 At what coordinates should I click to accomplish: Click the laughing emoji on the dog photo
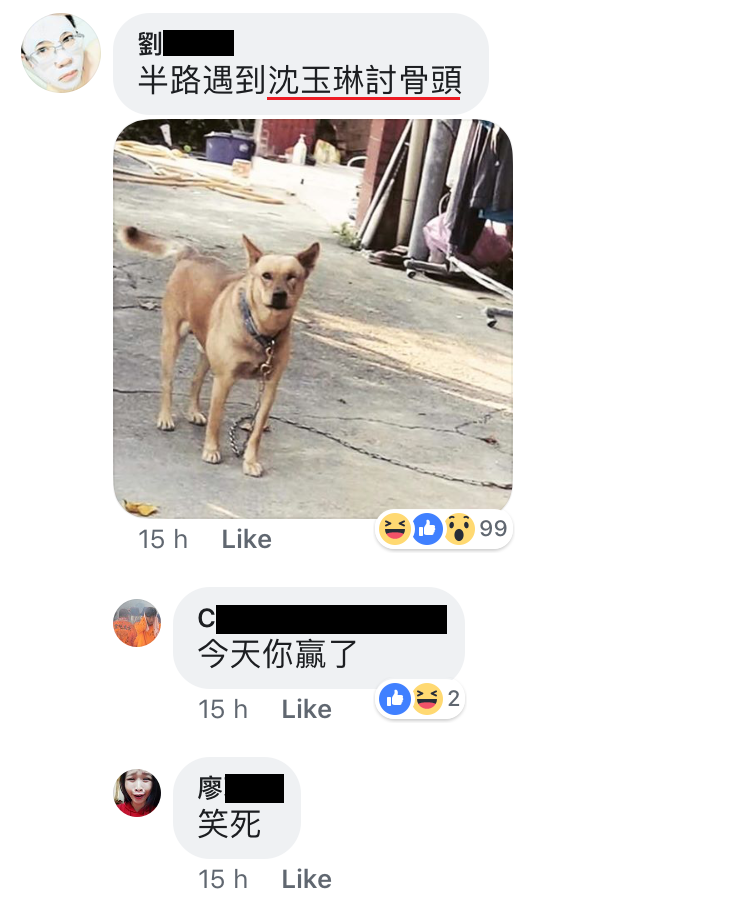tap(395, 529)
